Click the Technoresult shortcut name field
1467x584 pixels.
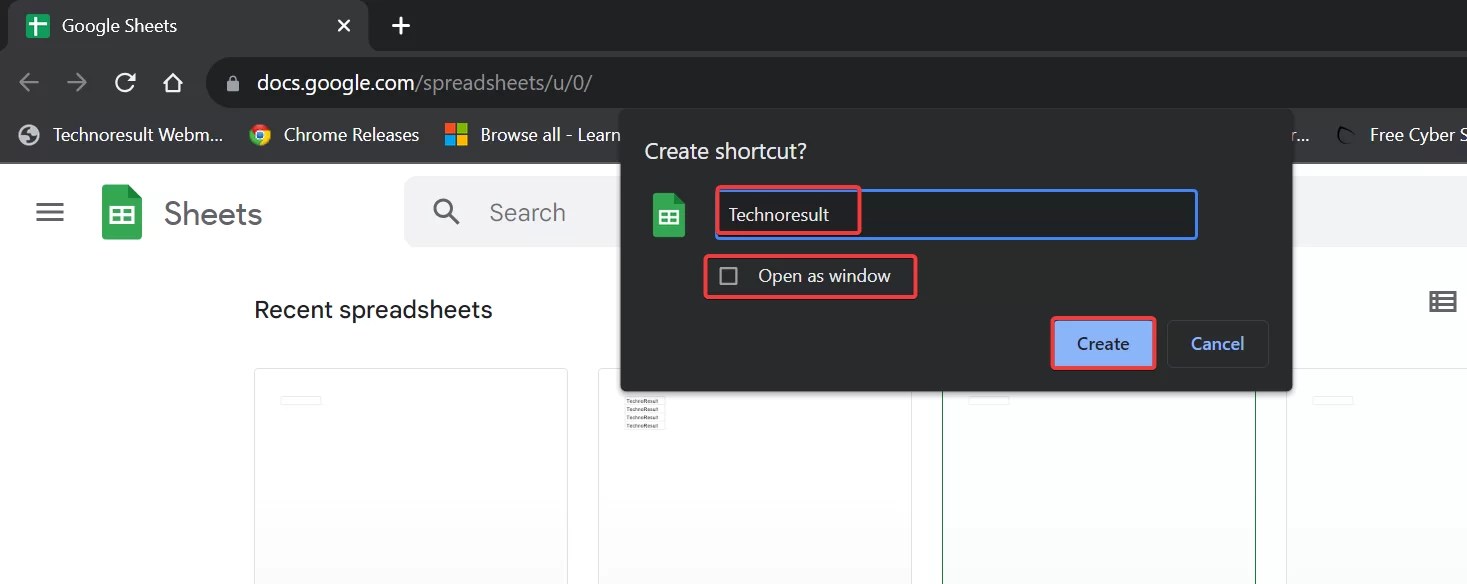tap(787, 213)
